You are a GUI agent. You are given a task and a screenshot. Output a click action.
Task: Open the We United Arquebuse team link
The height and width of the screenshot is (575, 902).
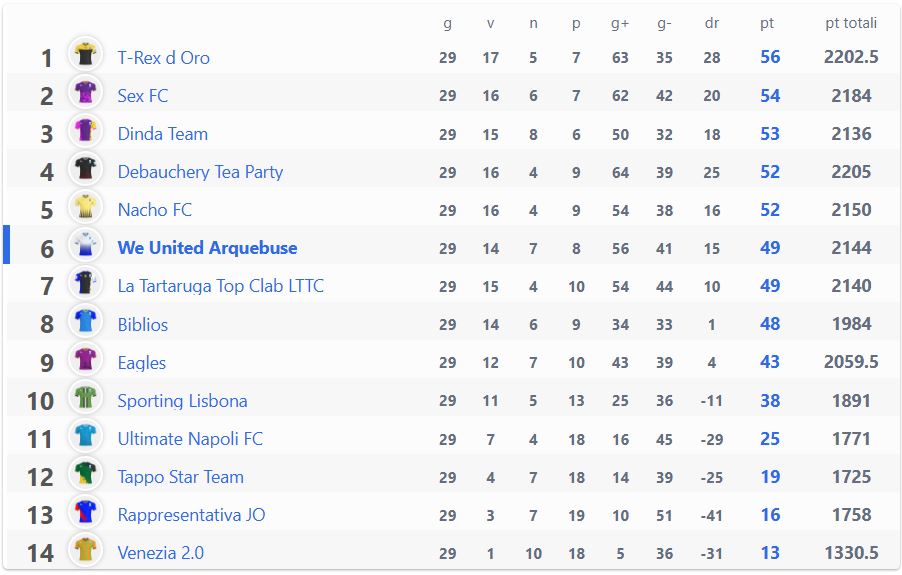click(x=207, y=248)
